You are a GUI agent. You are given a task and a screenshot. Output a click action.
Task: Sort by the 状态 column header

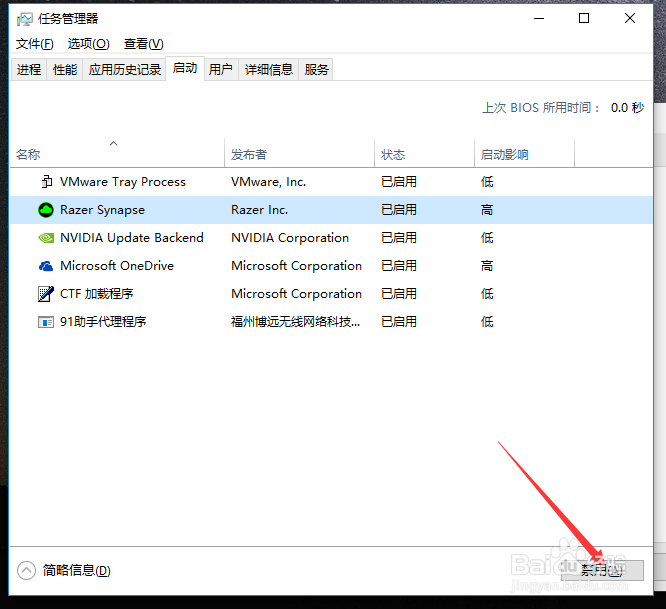(x=424, y=153)
